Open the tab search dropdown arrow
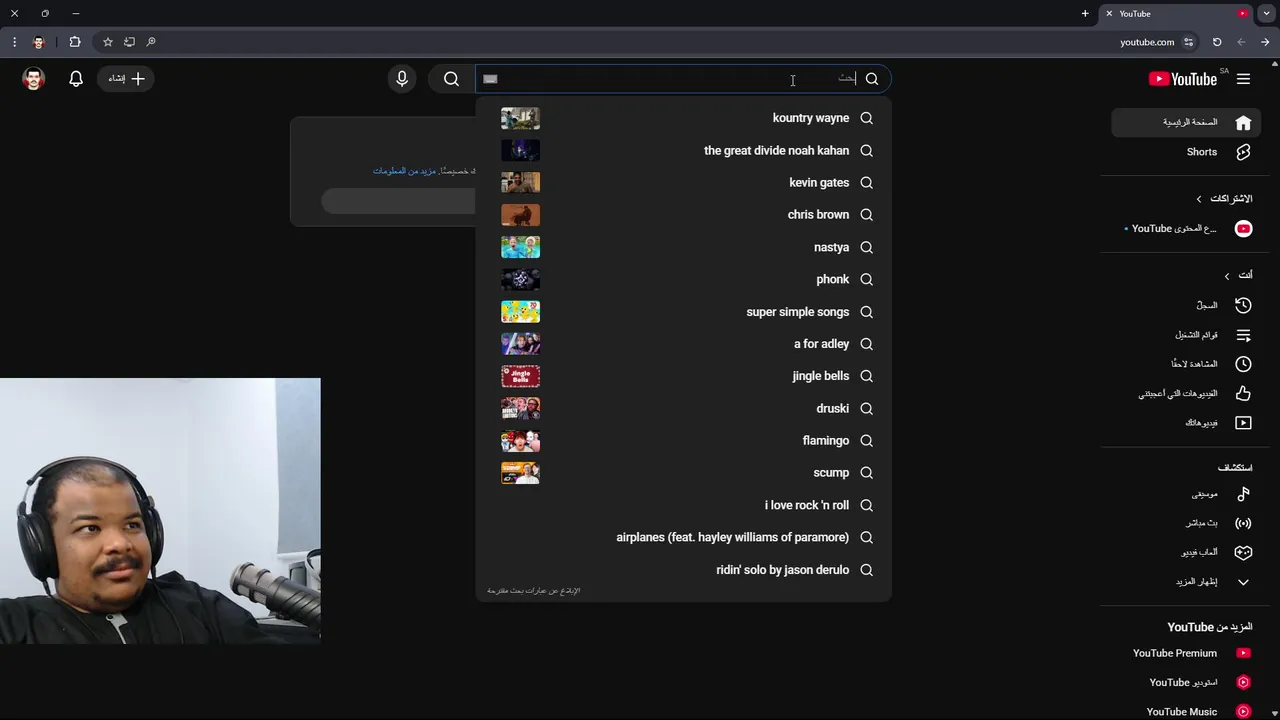This screenshot has height=720, width=1280. (1267, 14)
